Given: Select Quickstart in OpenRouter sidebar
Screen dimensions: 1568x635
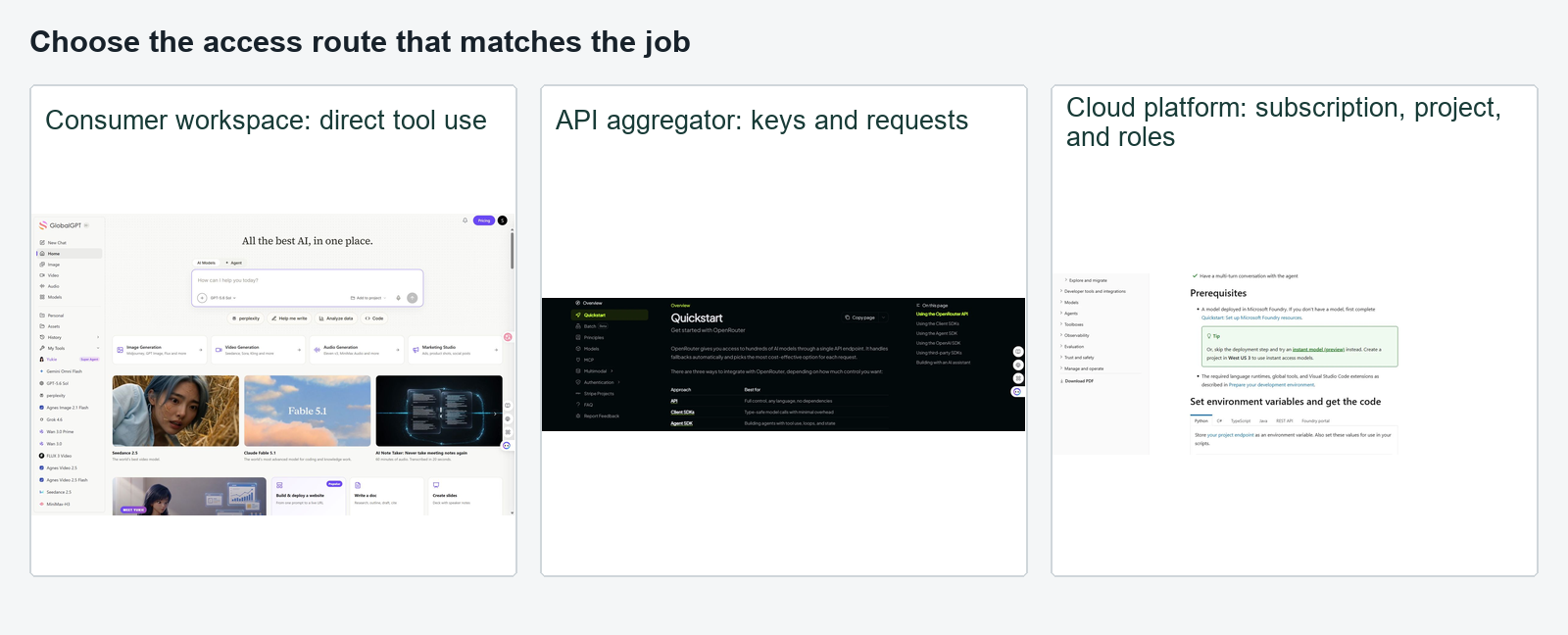Looking at the screenshot, I should 610,315.
